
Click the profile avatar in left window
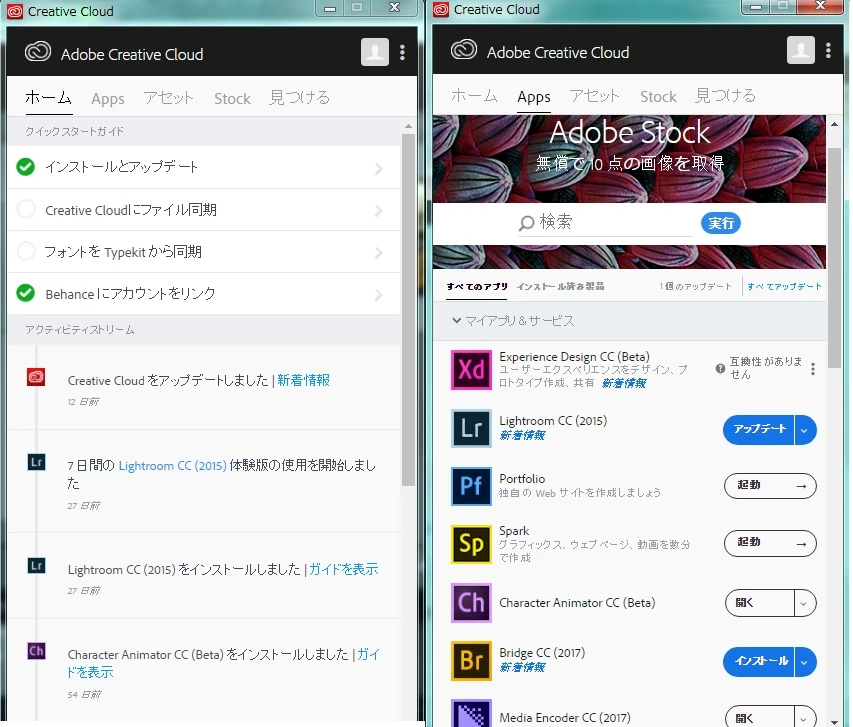pyautogui.click(x=375, y=52)
